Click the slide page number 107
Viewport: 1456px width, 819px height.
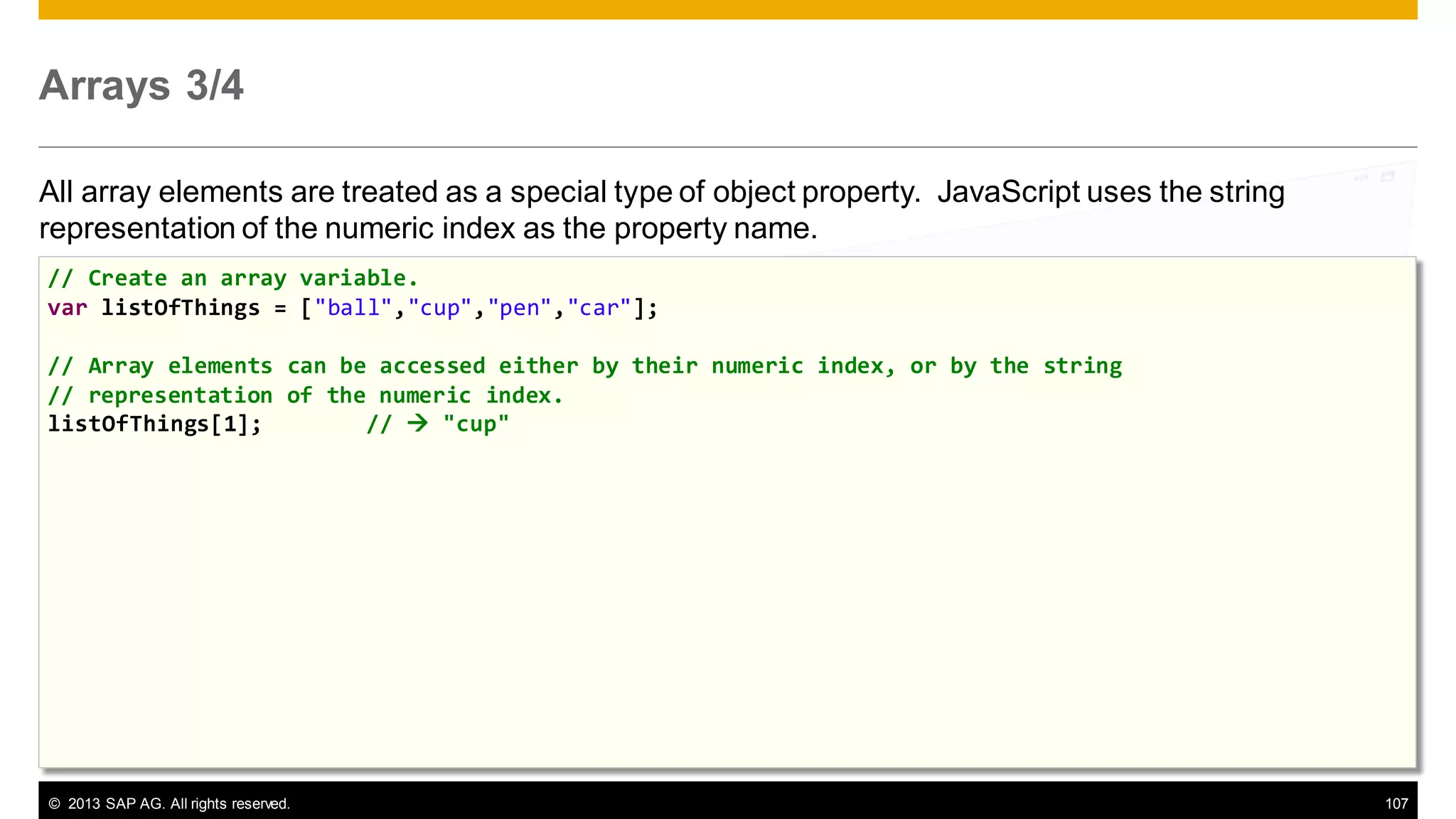point(1396,803)
